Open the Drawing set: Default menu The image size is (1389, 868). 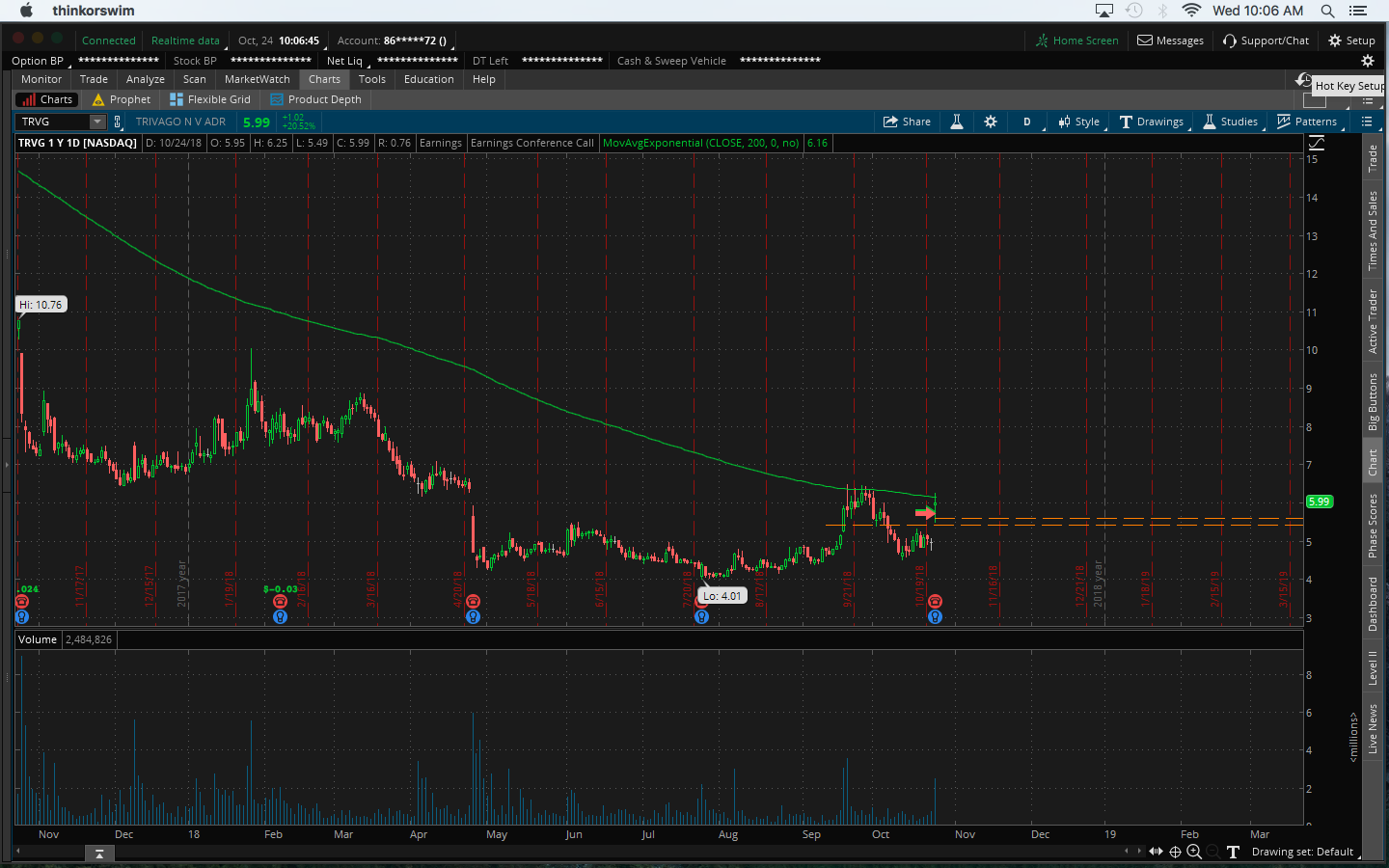(1306, 852)
